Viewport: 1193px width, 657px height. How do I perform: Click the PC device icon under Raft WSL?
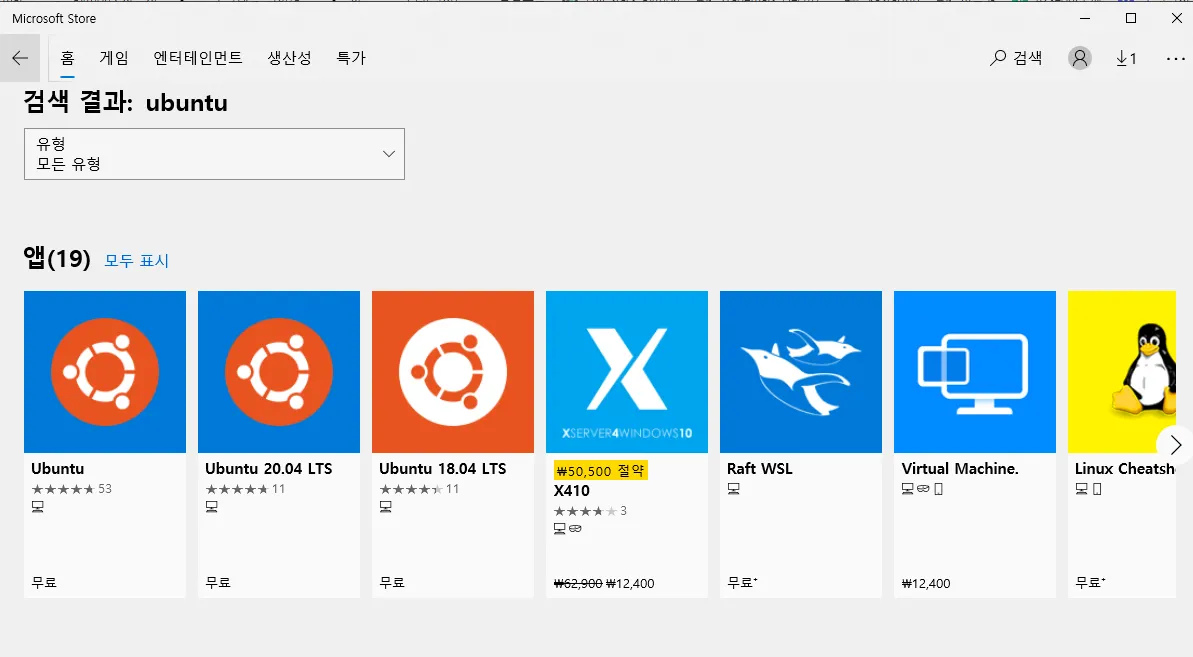[x=733, y=489]
